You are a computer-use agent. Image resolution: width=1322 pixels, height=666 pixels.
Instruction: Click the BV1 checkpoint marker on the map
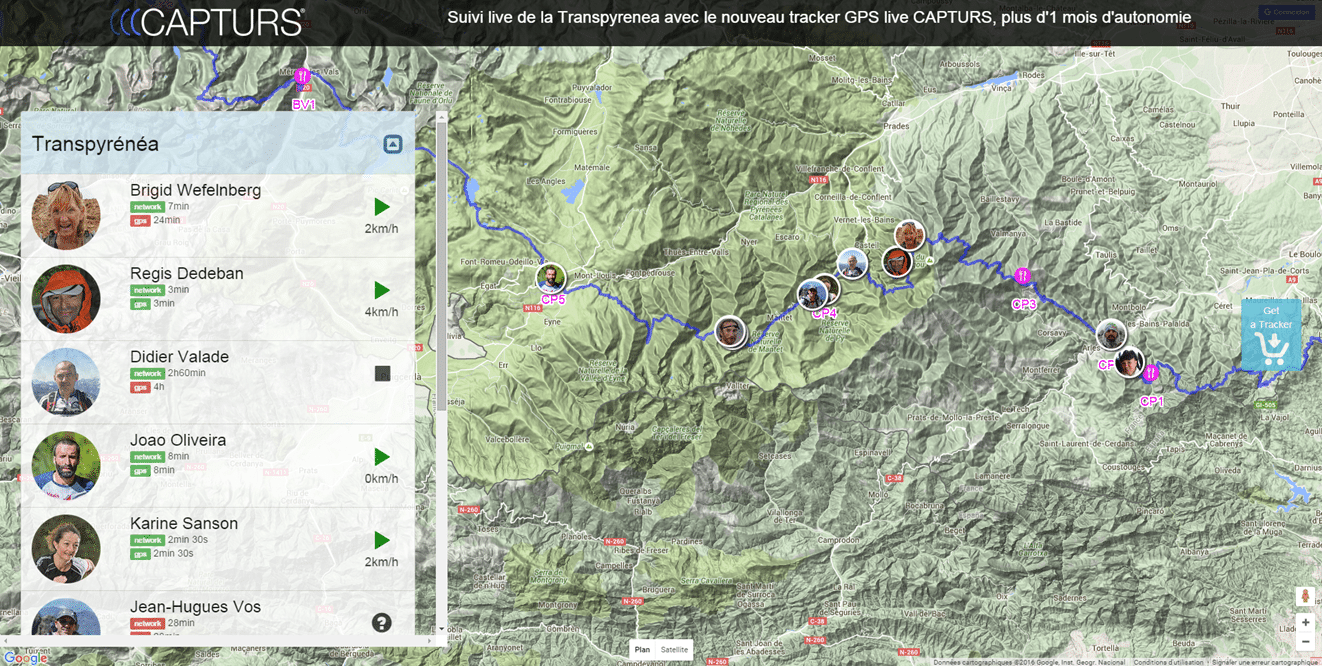(x=302, y=78)
